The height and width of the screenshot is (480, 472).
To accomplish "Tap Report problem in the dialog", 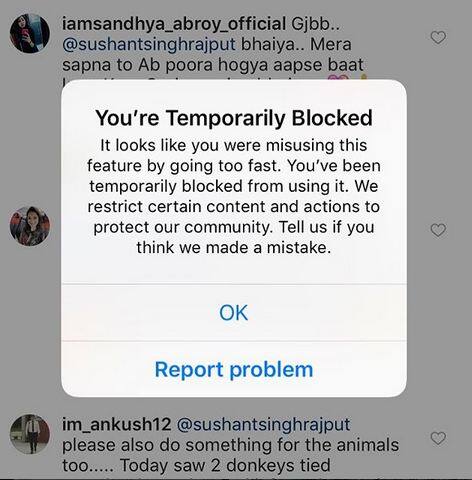I will click(234, 369).
